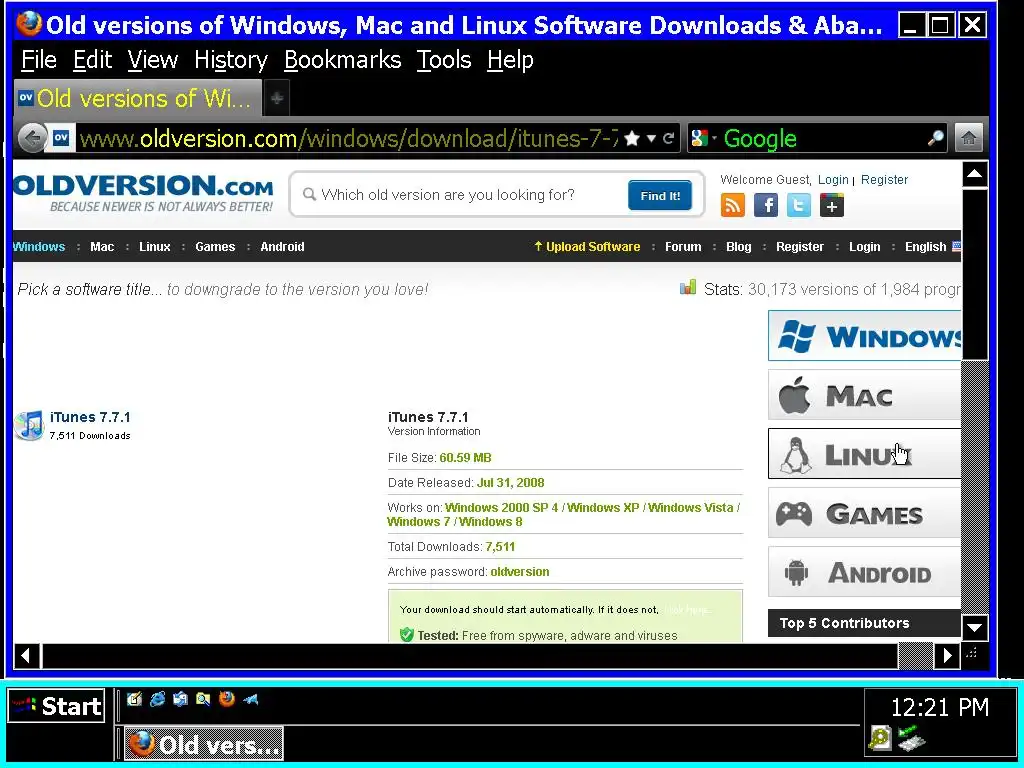
Task: Click the Stats bar chart icon
Action: point(688,287)
